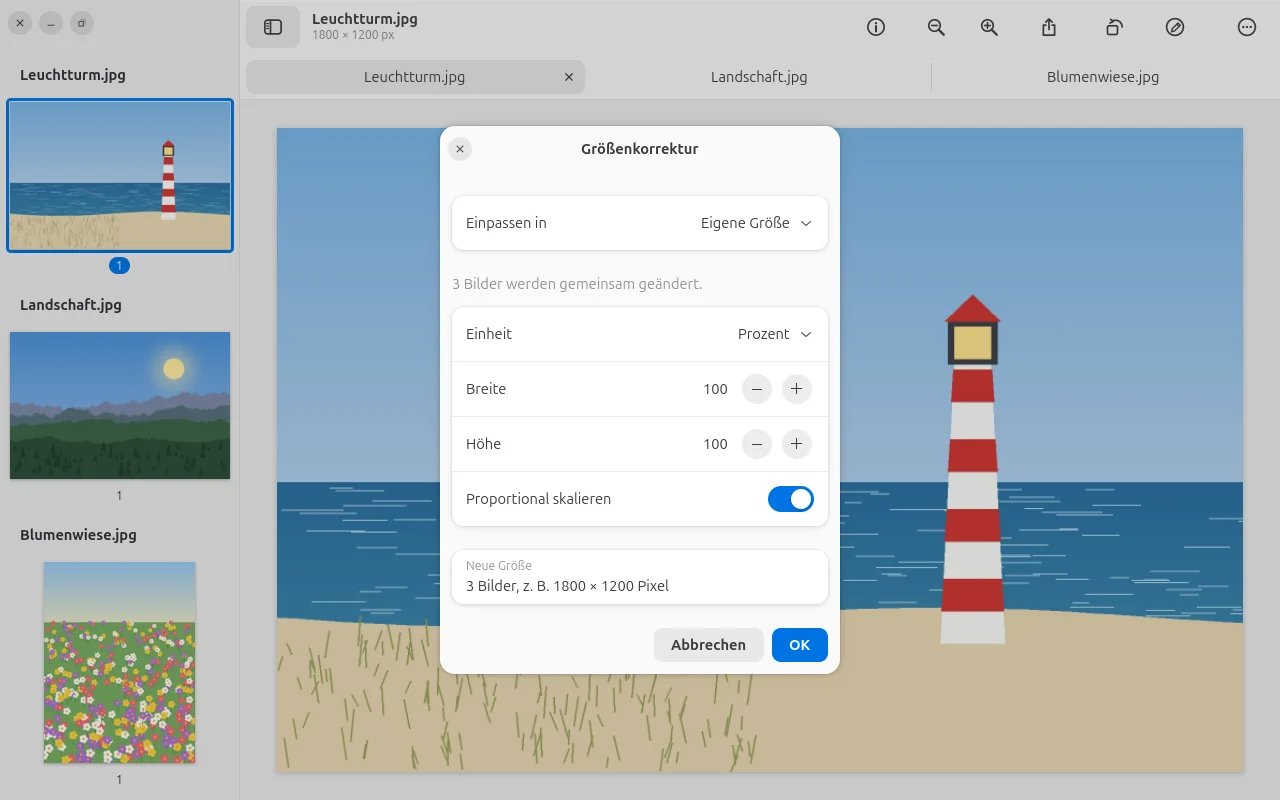The image size is (1280, 800).
Task: Increase Breite with the plus button
Action: [x=796, y=389]
